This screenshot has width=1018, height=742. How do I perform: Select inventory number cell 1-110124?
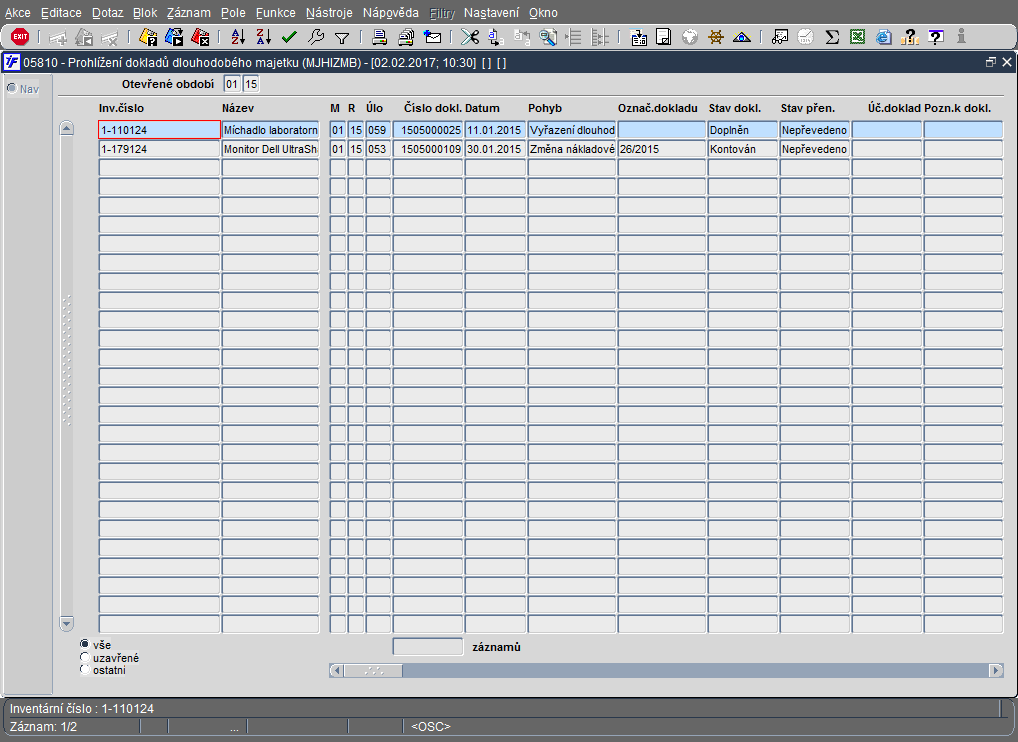pos(159,130)
